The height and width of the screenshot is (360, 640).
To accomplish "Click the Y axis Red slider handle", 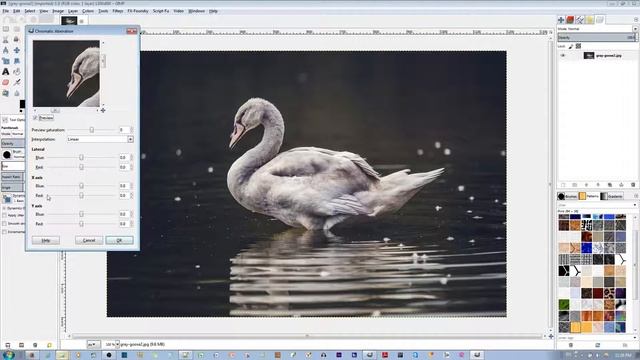I will click(81, 224).
